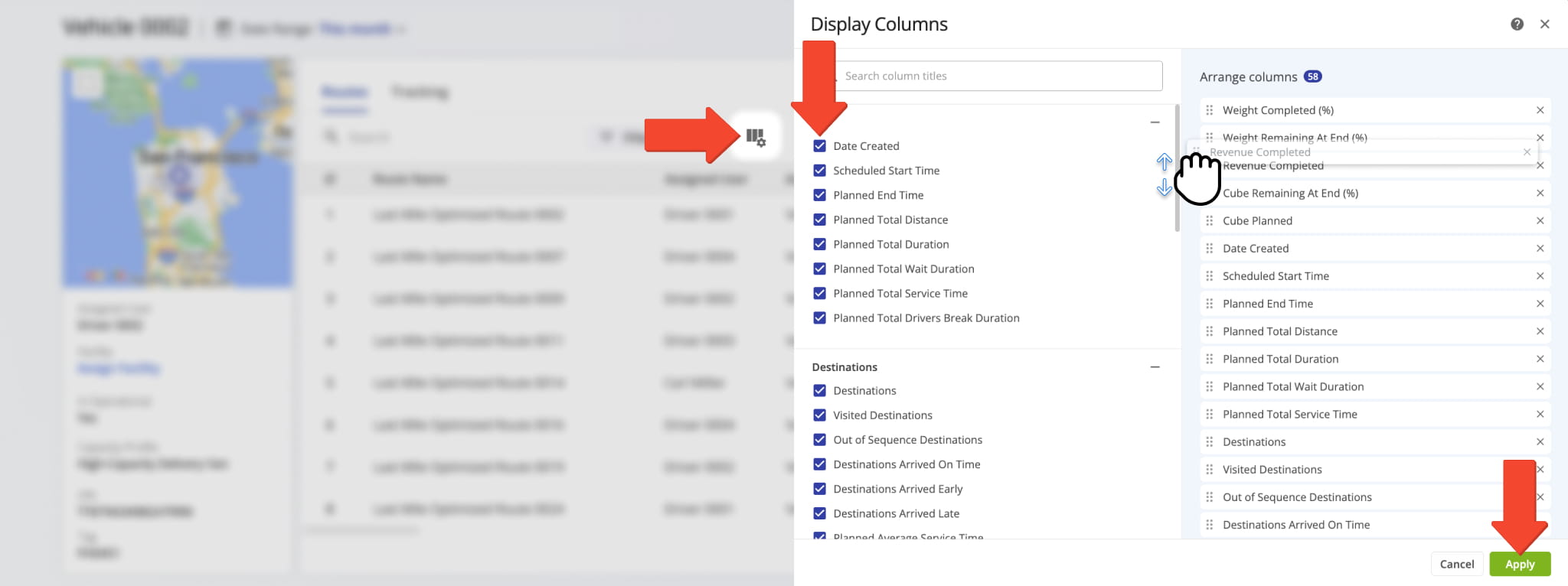Uncheck the Date Created checkbox
This screenshot has height=586, width=1568.
pyautogui.click(x=819, y=146)
